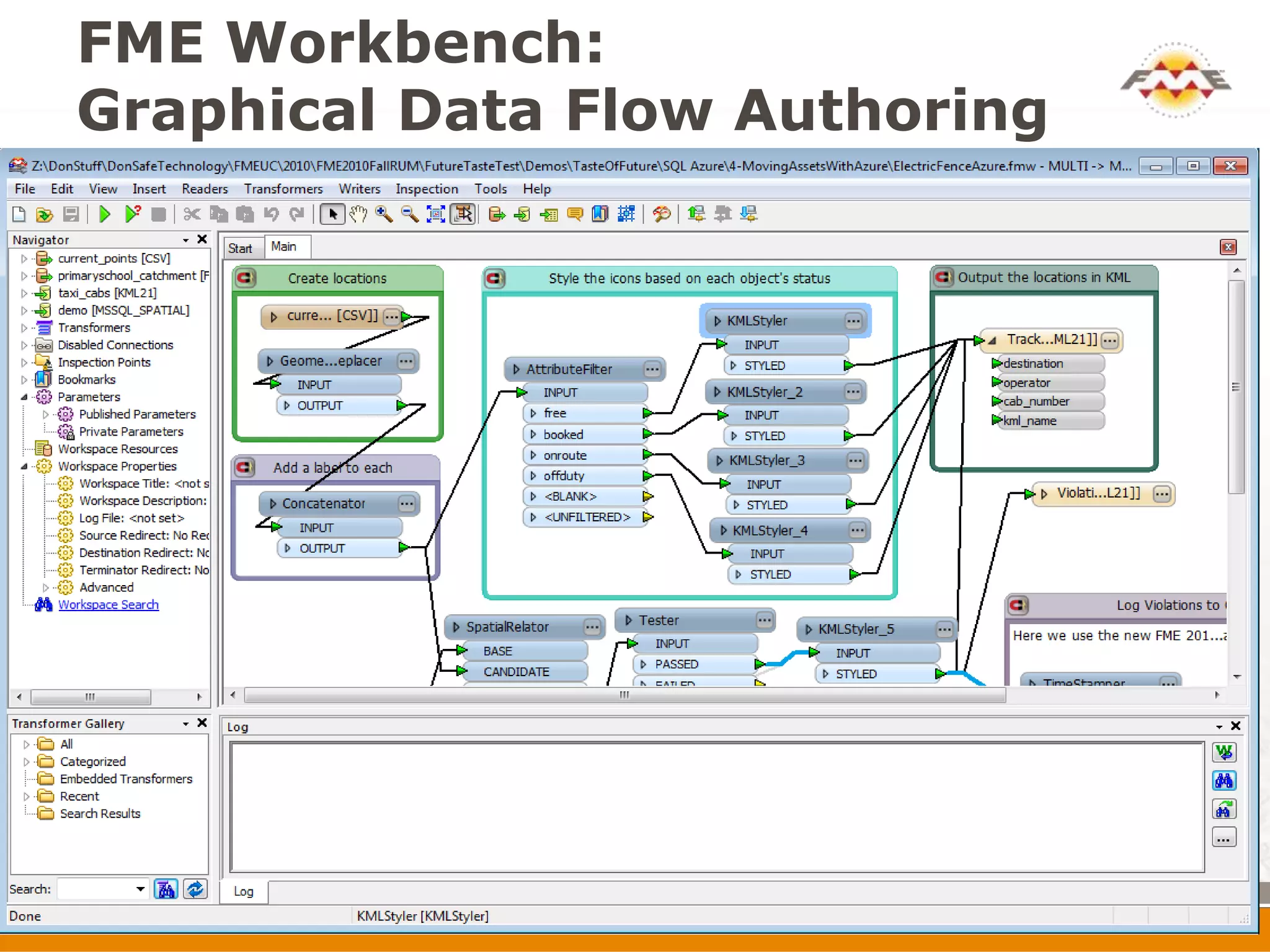The image size is (1270, 952).
Task: Close the Navigator panel
Action: [x=202, y=239]
